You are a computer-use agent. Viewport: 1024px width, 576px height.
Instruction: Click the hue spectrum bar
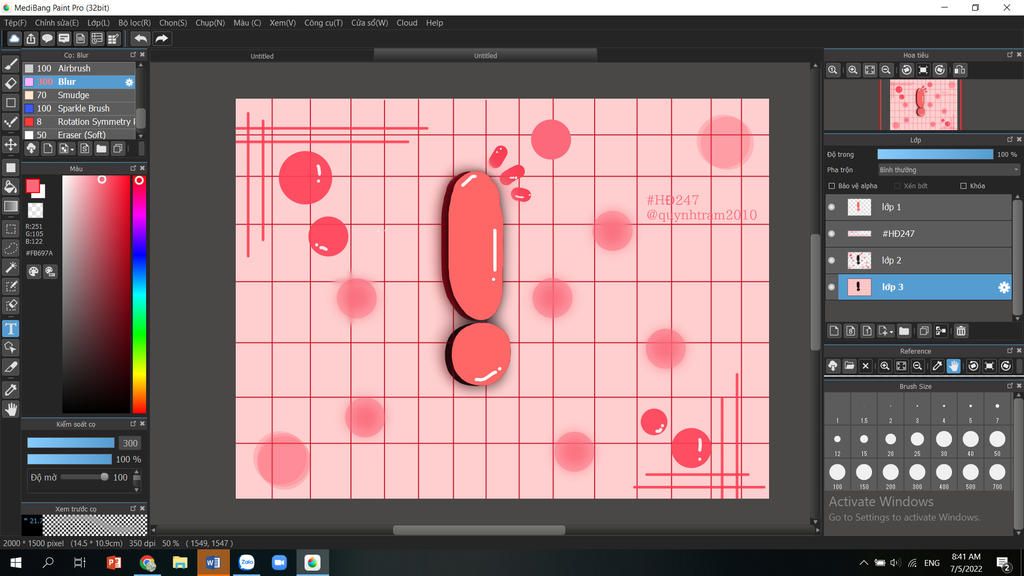coord(139,294)
